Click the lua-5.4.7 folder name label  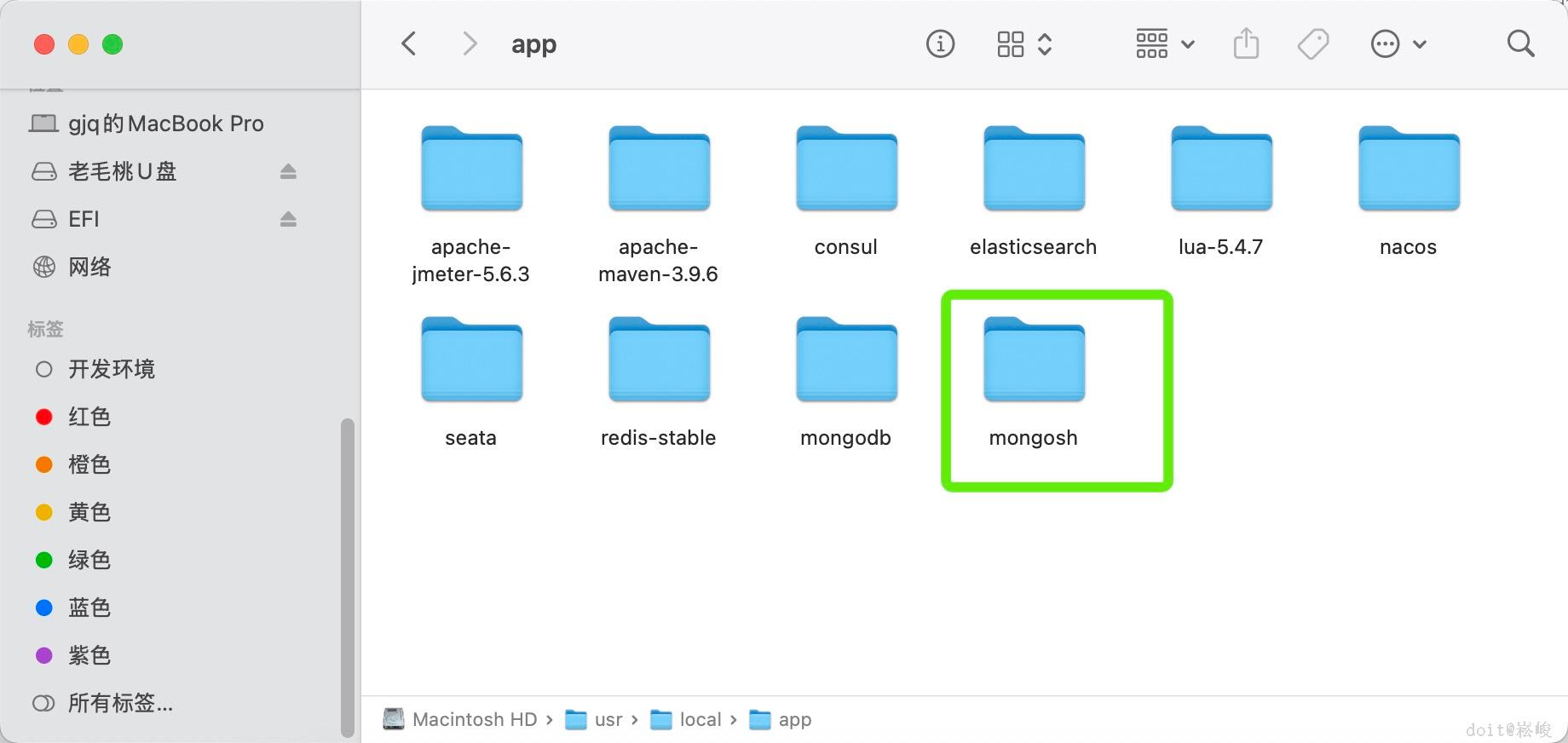coord(1221,246)
